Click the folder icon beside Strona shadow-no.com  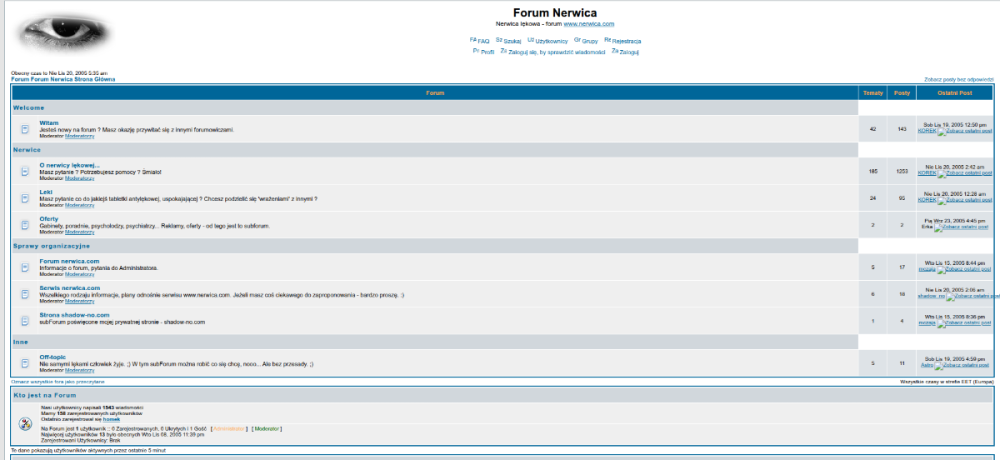pos(25,321)
